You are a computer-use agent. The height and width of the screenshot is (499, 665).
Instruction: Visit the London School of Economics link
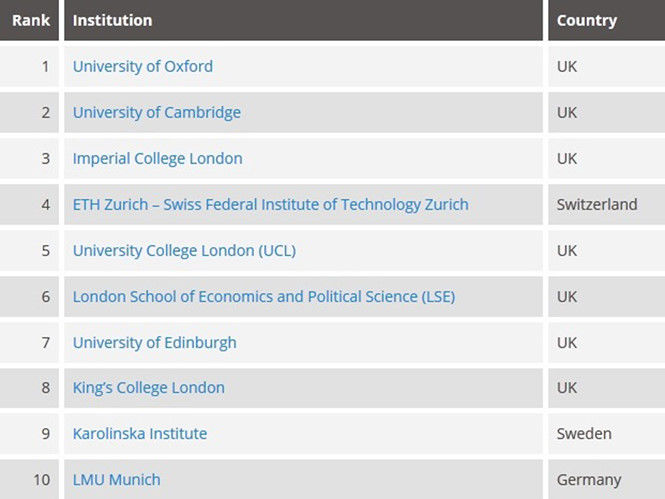(264, 296)
